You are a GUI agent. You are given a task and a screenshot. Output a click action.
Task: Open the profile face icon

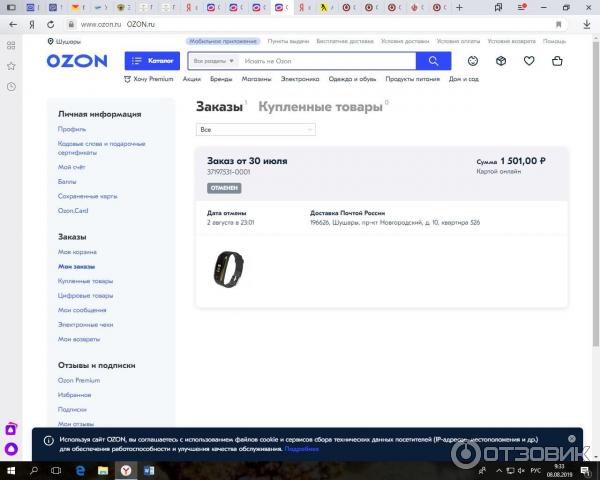click(473, 61)
